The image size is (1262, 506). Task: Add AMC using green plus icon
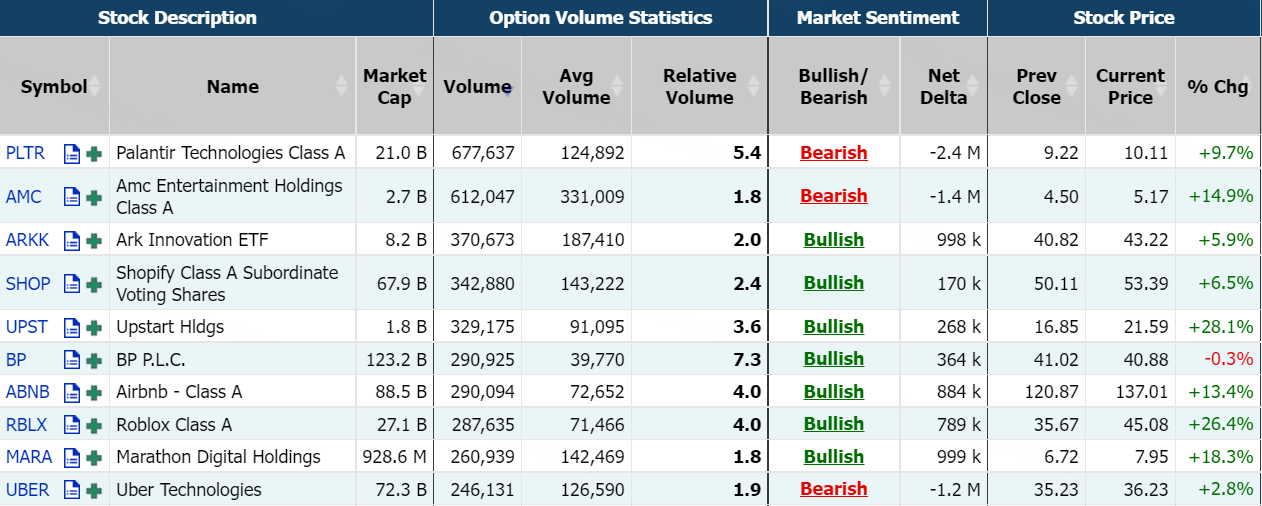click(x=94, y=197)
